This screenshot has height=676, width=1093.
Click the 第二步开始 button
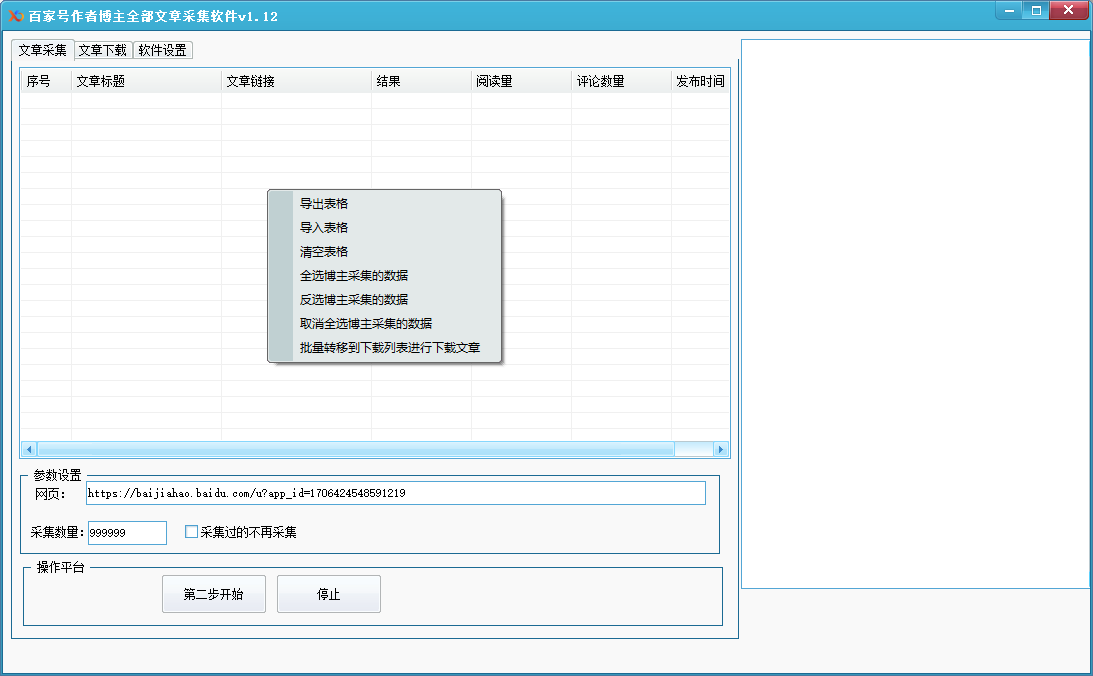pos(213,594)
